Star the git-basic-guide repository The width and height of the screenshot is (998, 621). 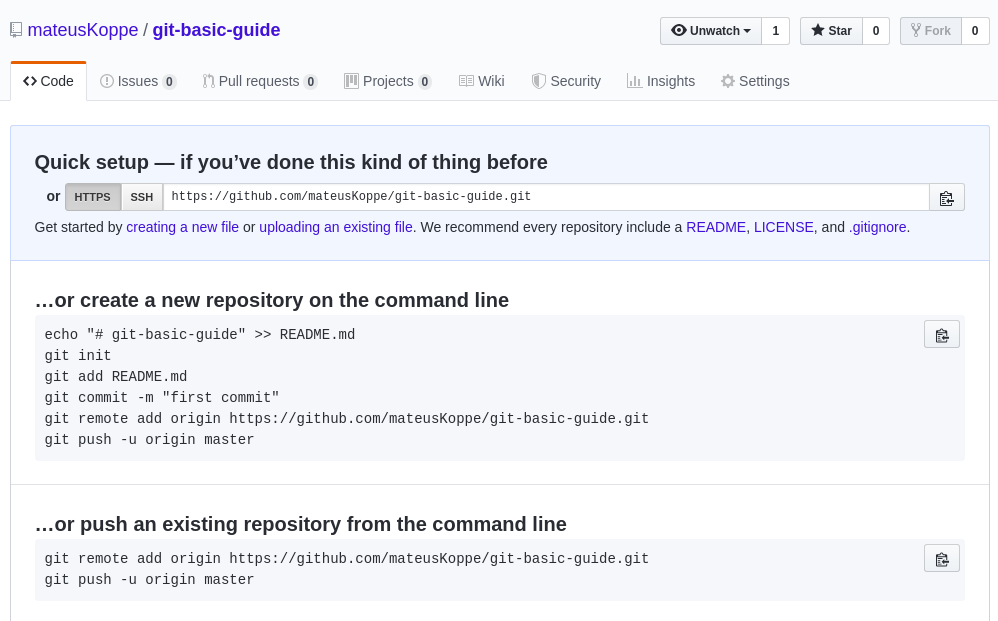point(831,31)
